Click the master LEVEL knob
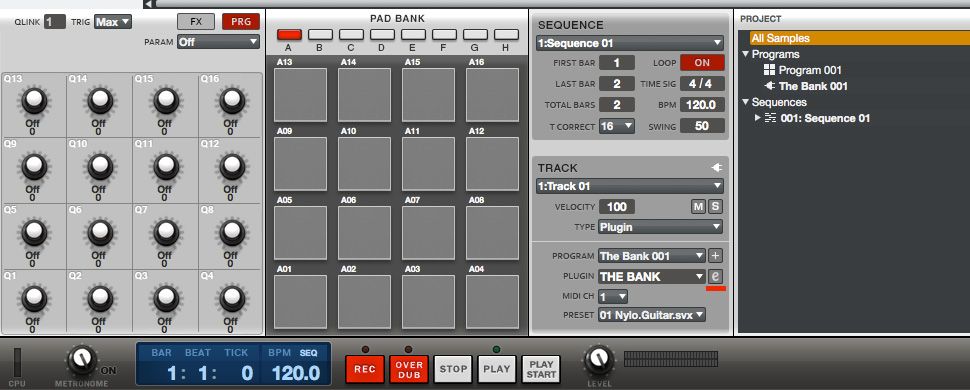This screenshot has height=390, width=970. (x=599, y=360)
